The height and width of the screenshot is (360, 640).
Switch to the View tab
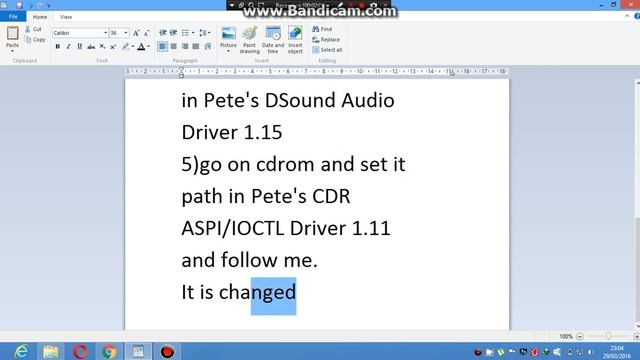[x=66, y=17]
